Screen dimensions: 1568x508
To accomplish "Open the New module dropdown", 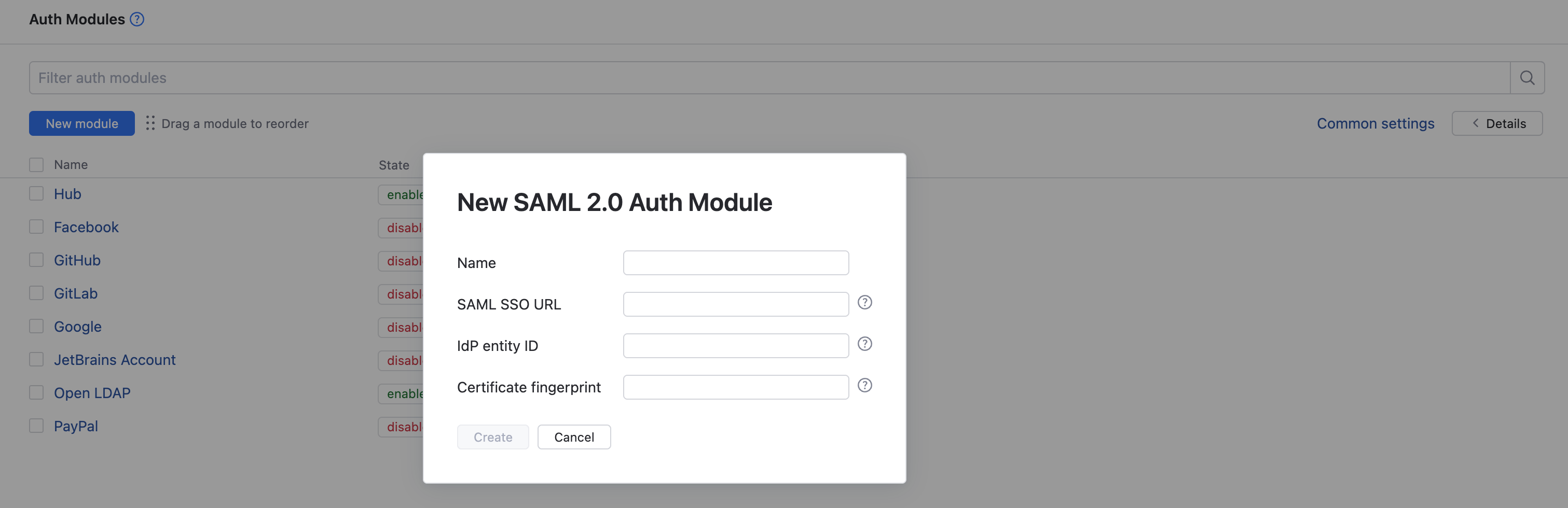I will pos(81,123).
